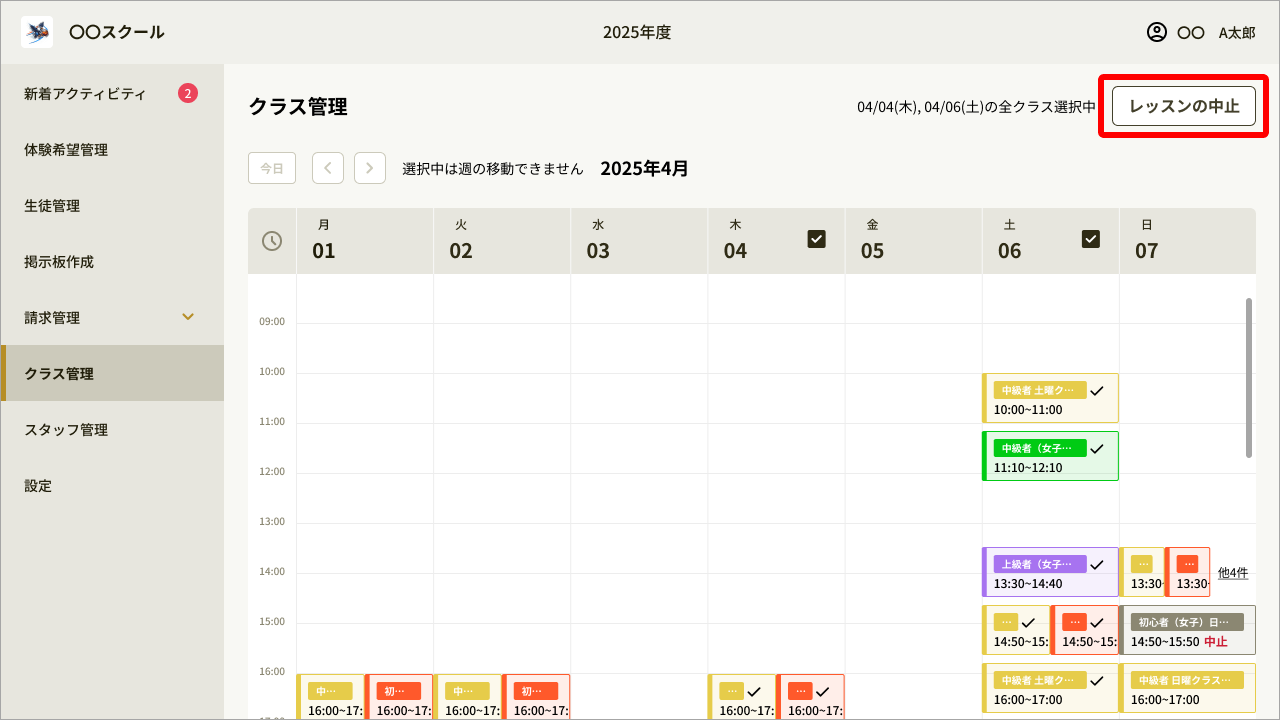Uncheck the checkbox on the 木 04 column header
This screenshot has height=720, width=1280.
click(x=817, y=238)
